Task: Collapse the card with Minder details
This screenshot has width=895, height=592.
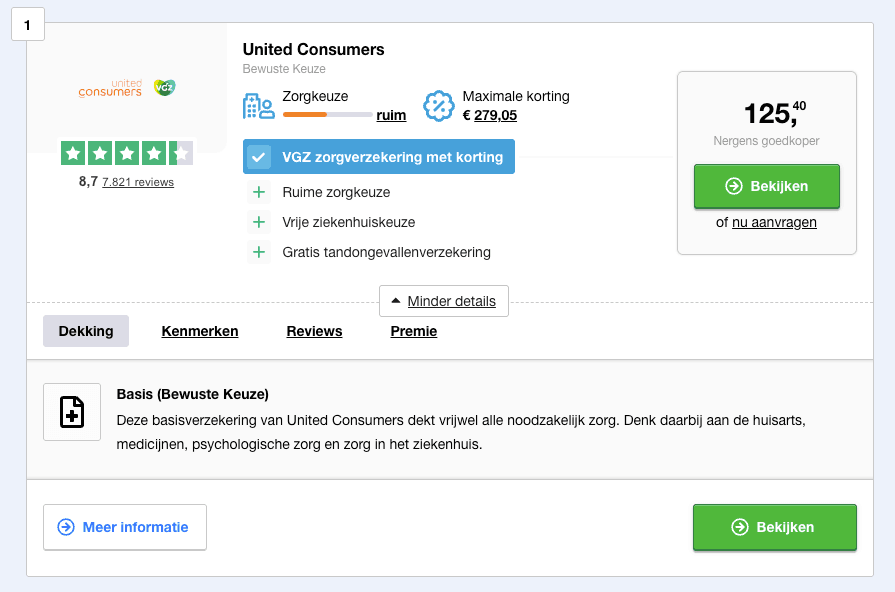Action: 444,301
